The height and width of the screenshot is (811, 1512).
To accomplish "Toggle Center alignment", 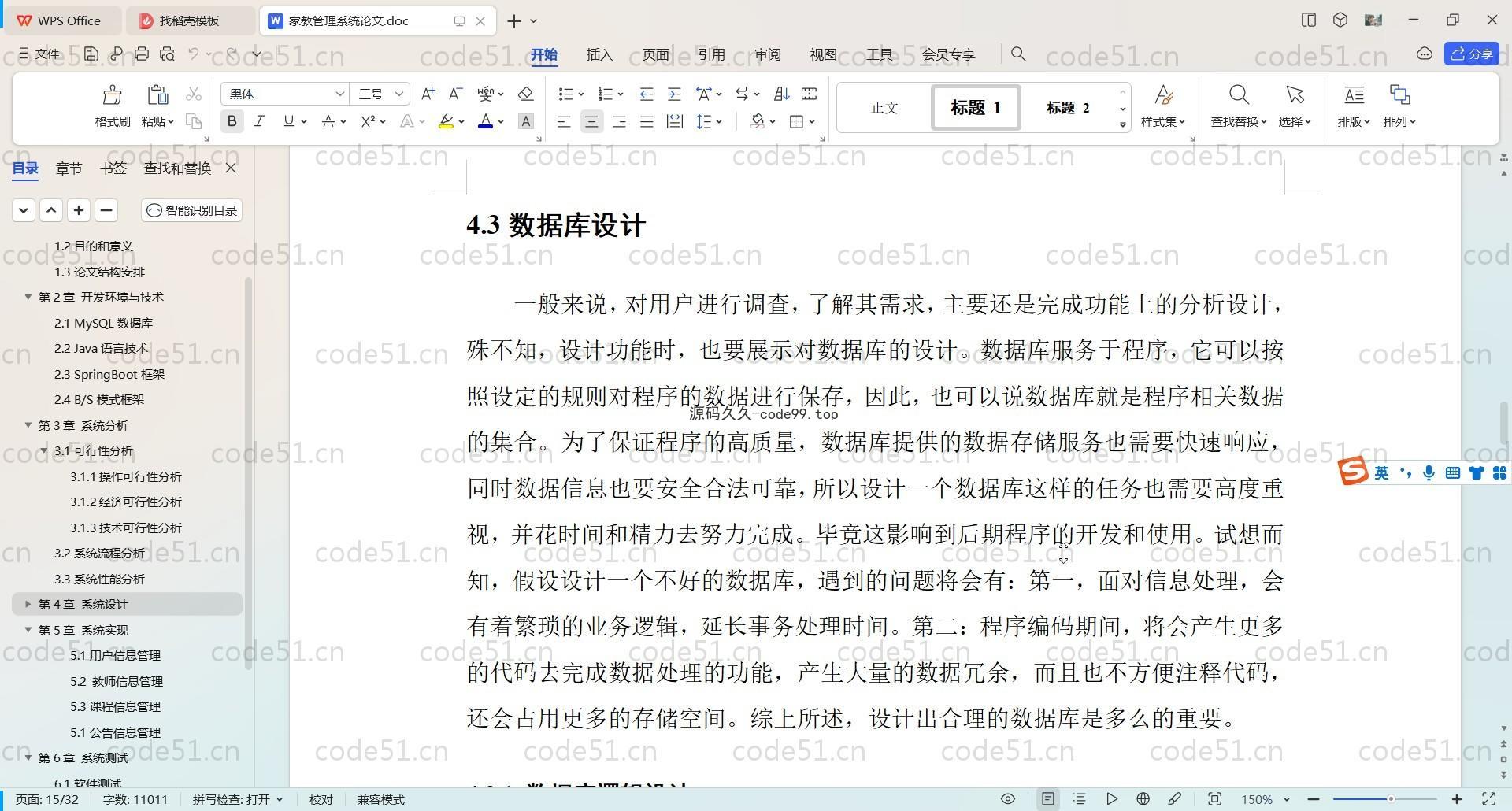I will [x=591, y=121].
